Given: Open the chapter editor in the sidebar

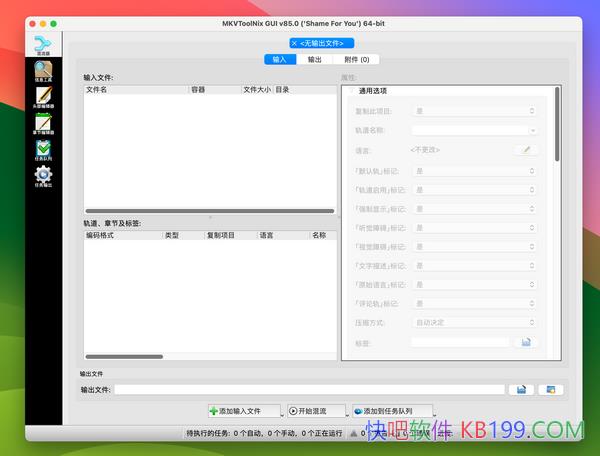Looking at the screenshot, I should [43, 124].
